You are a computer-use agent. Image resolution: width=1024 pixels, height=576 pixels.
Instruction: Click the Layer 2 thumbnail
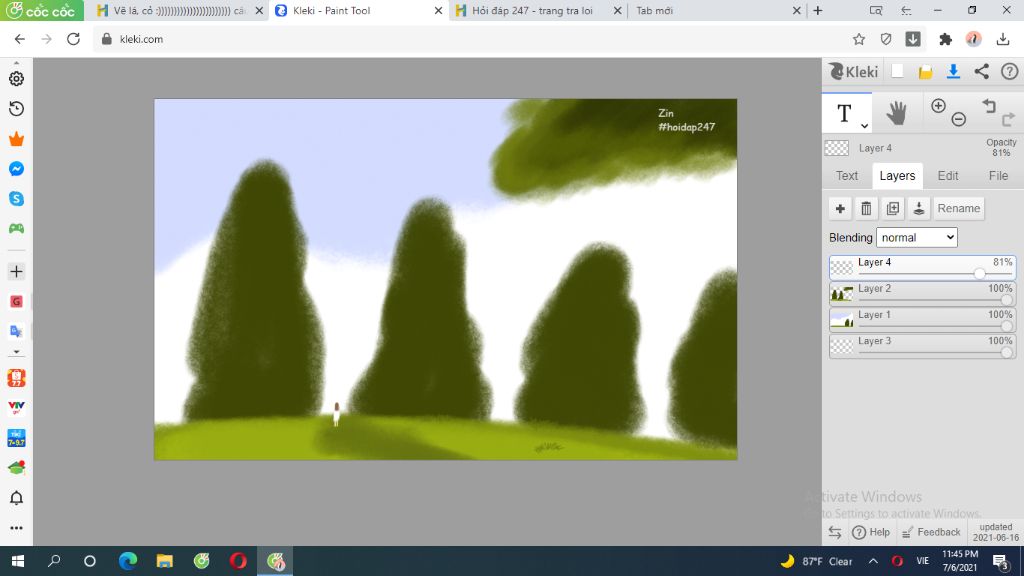(x=841, y=294)
